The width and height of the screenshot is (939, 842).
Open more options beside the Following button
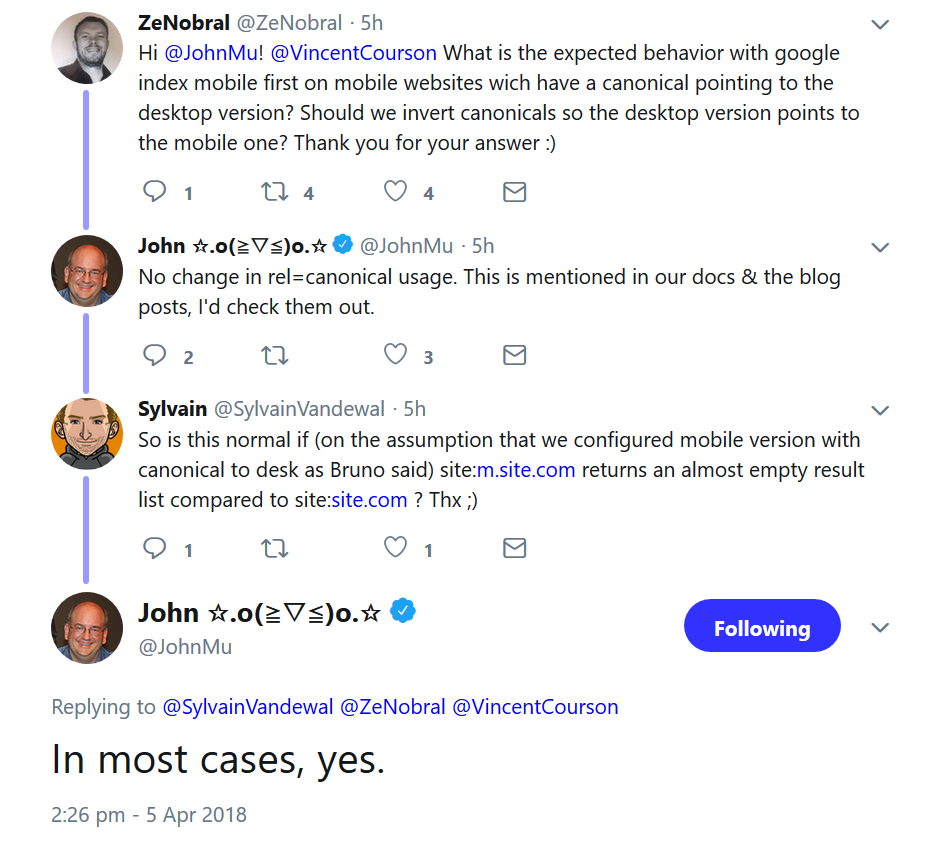(x=880, y=627)
